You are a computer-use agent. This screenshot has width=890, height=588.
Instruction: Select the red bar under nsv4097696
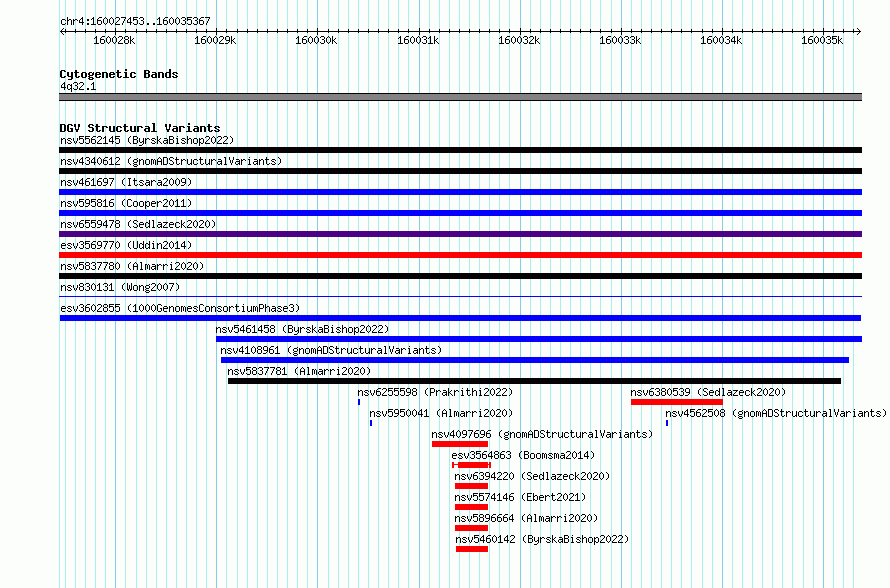460,444
